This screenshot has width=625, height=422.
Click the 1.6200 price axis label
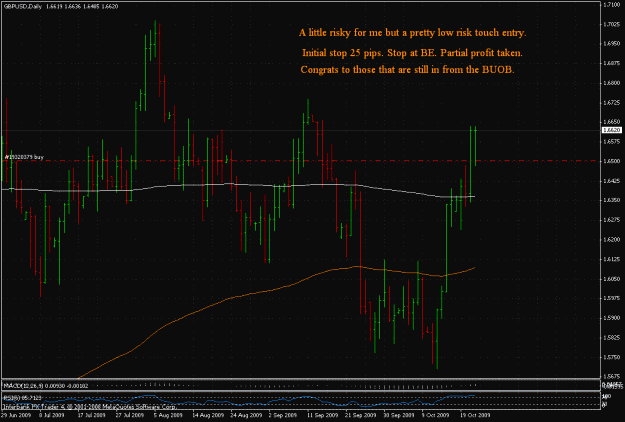[x=611, y=239]
